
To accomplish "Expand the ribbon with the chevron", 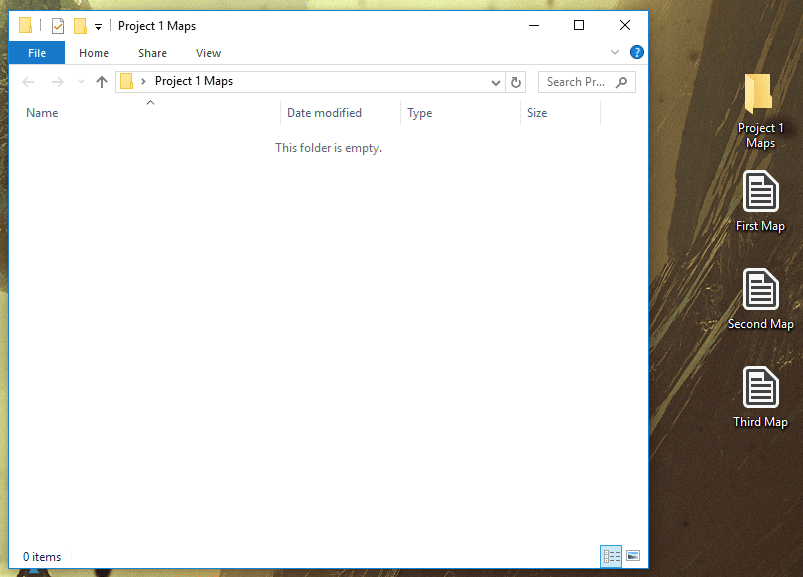I will pyautogui.click(x=615, y=52).
